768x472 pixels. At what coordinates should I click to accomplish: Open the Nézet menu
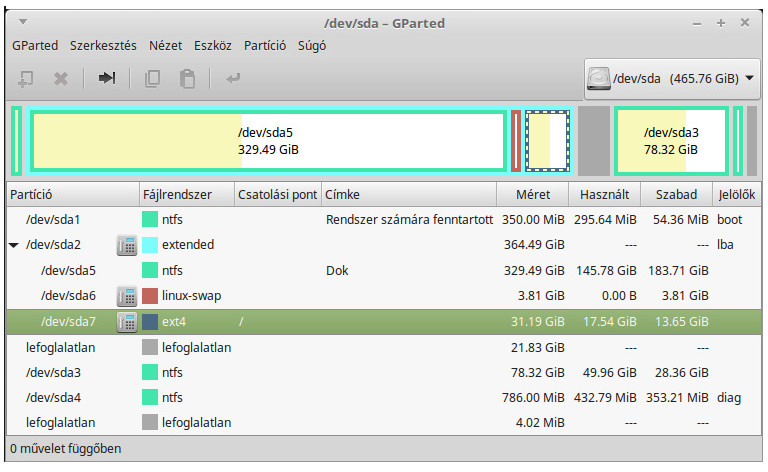click(x=166, y=45)
